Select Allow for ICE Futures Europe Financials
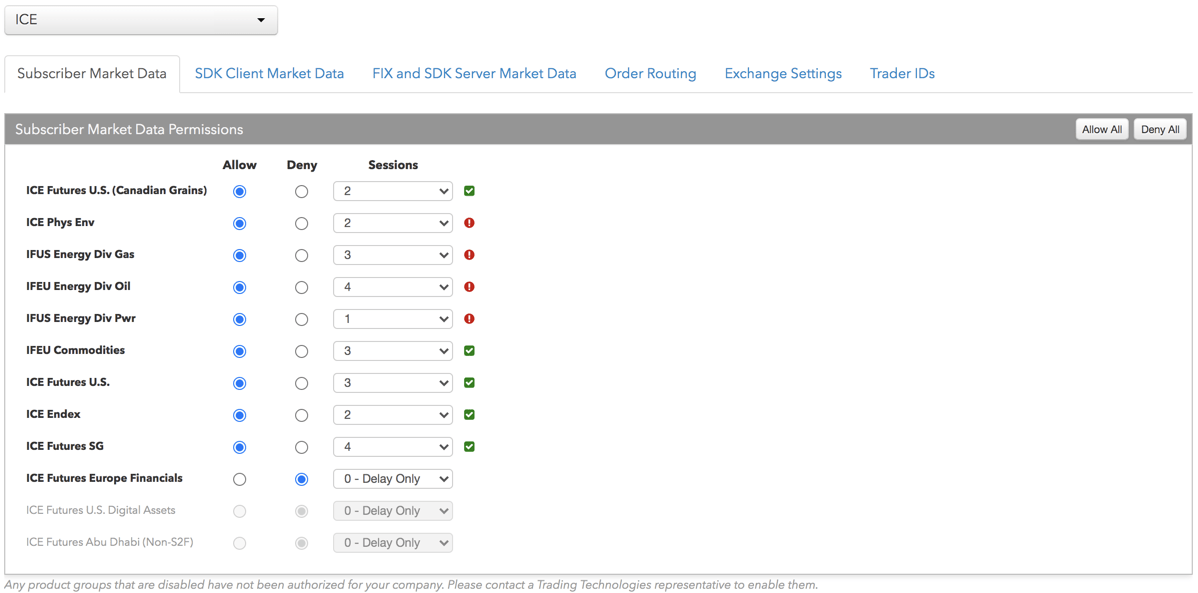The image size is (1198, 593). 240,479
